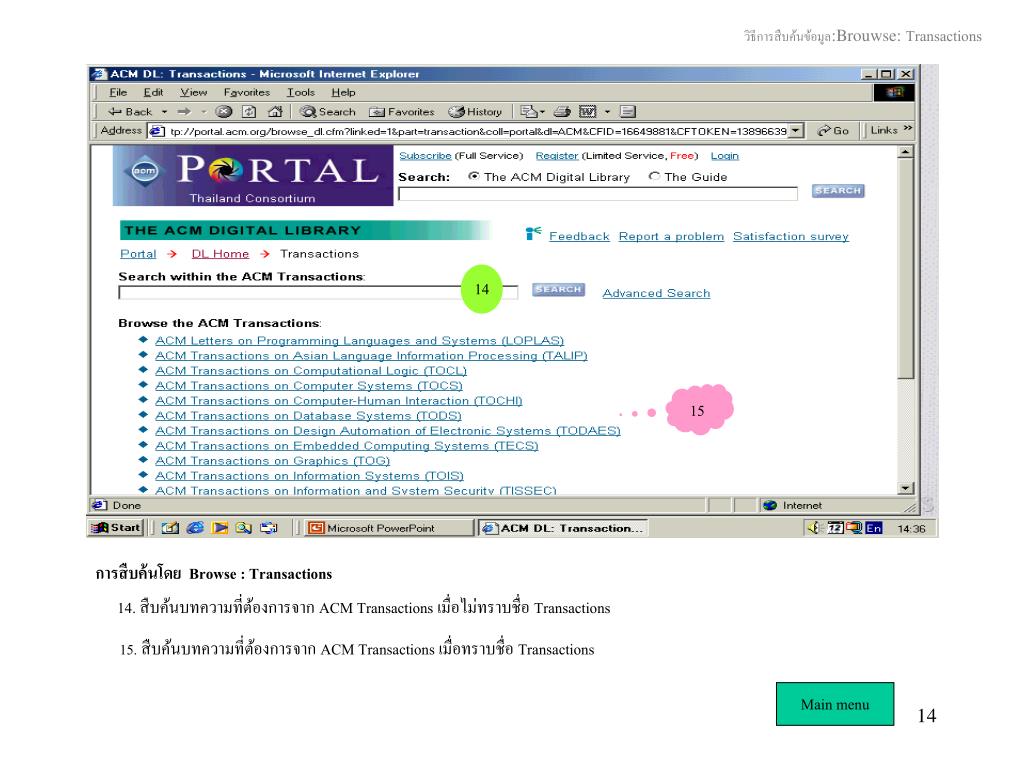1024x768 pixels.
Task: Click the Portal breadcrumb link
Action: [138, 253]
